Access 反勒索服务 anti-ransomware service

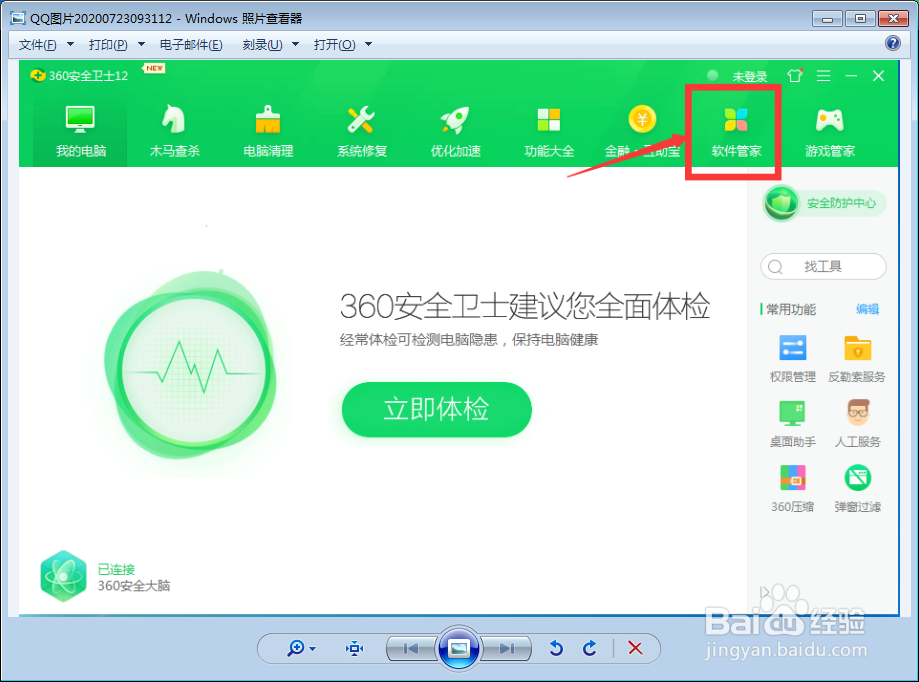(857, 359)
